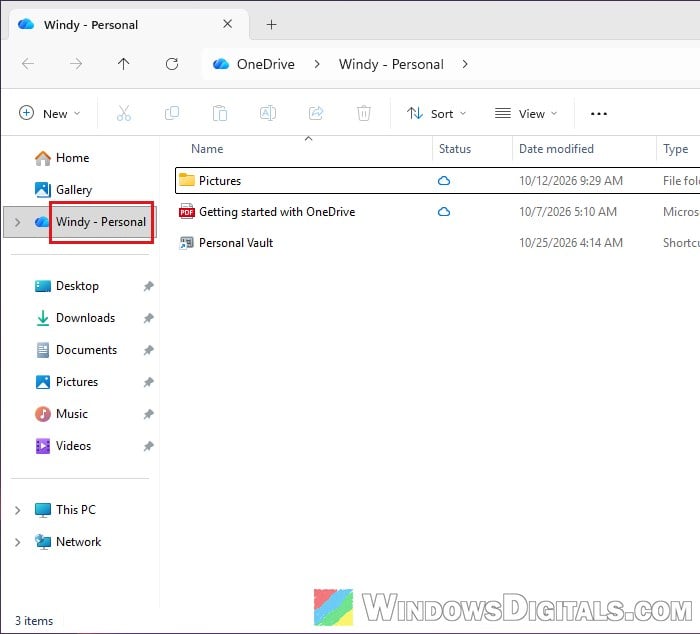
Task: Click the 10/7/2026 5:10 AM date cell
Action: click(568, 212)
